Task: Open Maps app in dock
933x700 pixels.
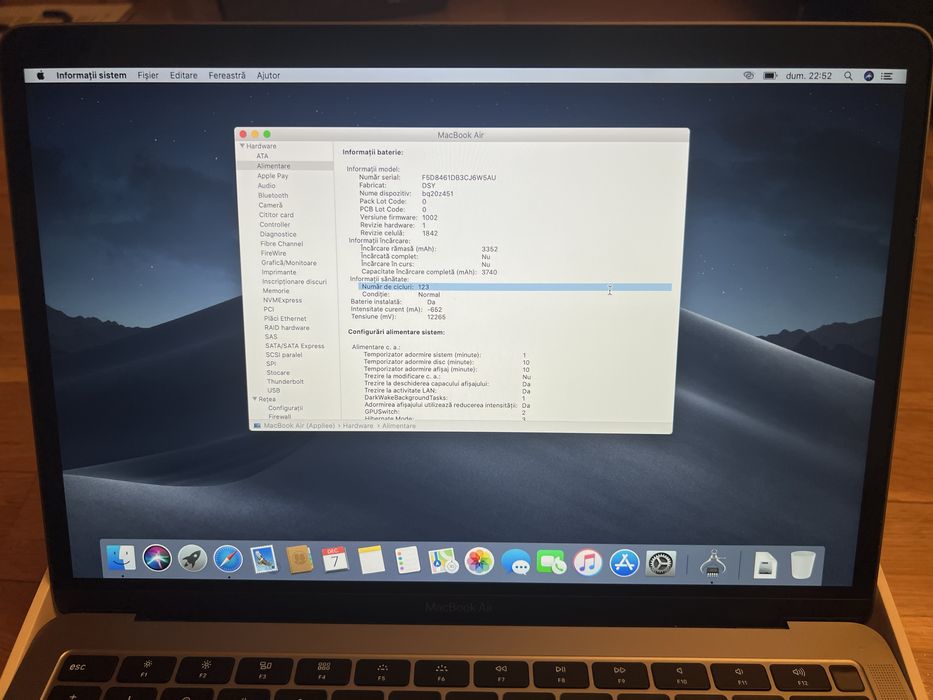Action: (x=443, y=561)
